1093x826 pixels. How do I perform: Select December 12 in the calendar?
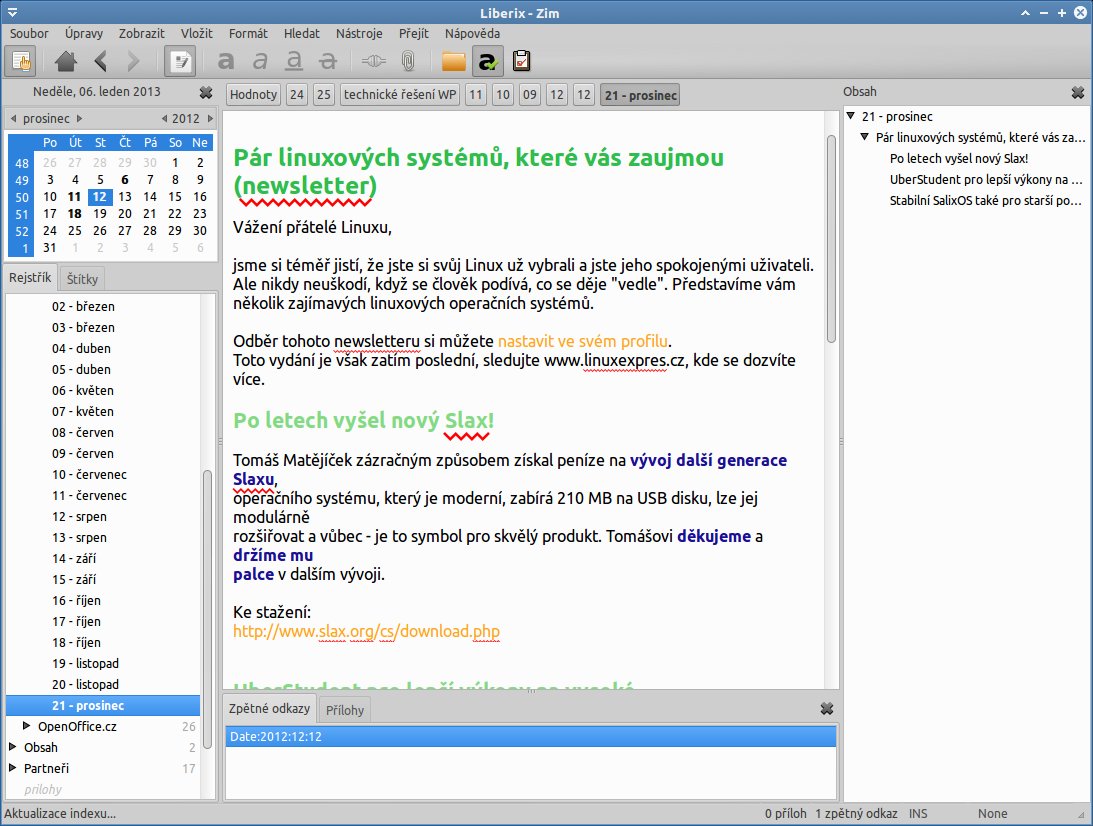(x=100, y=197)
